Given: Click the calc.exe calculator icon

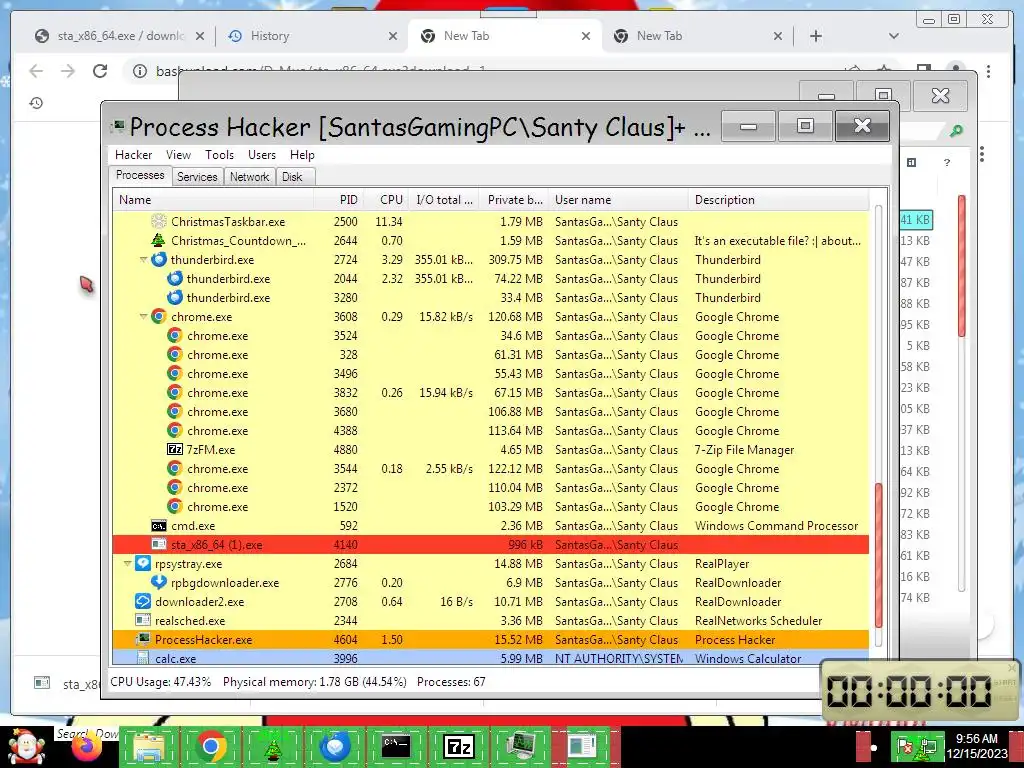Looking at the screenshot, I should tap(142, 658).
